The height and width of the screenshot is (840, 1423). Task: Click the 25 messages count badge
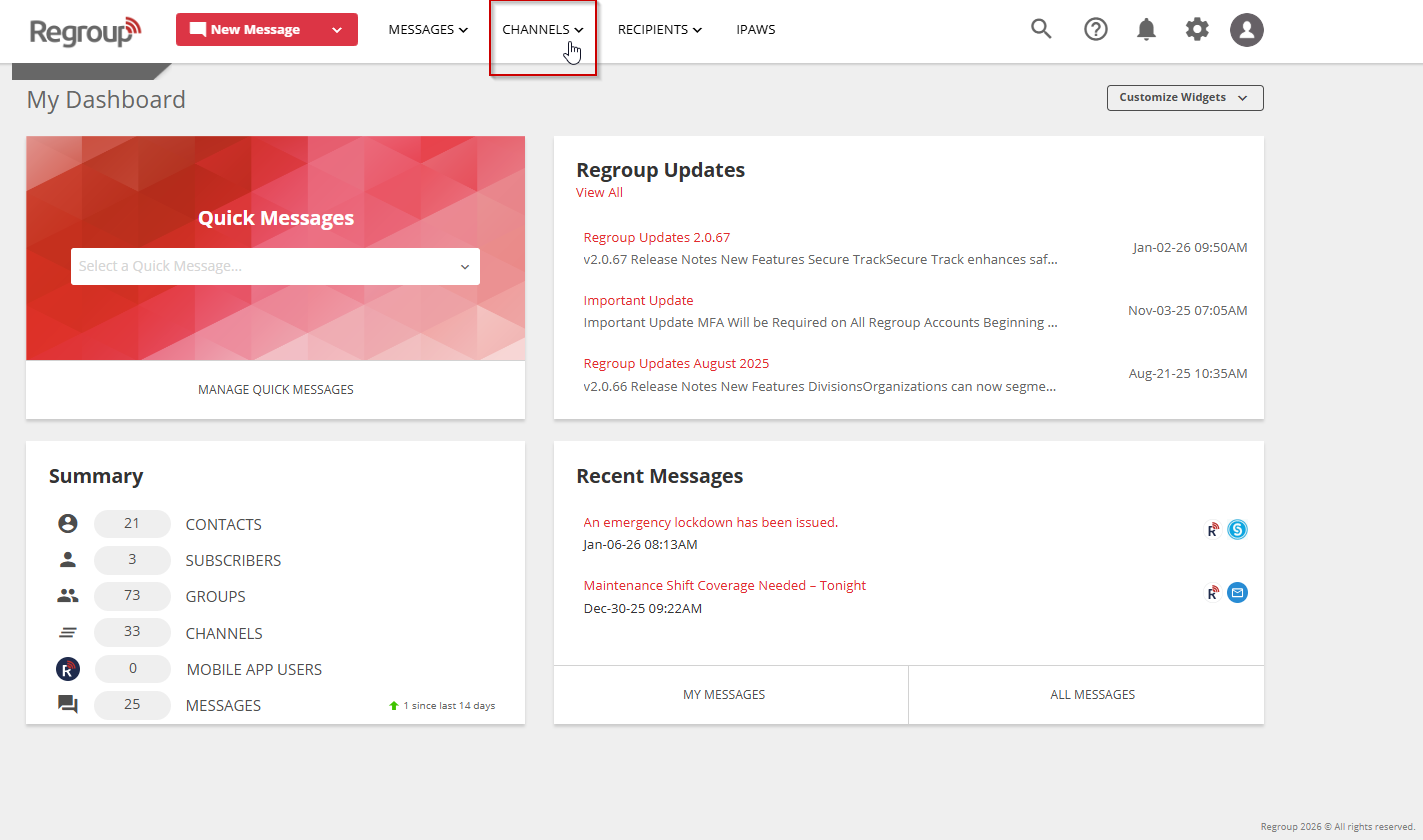[x=132, y=705]
